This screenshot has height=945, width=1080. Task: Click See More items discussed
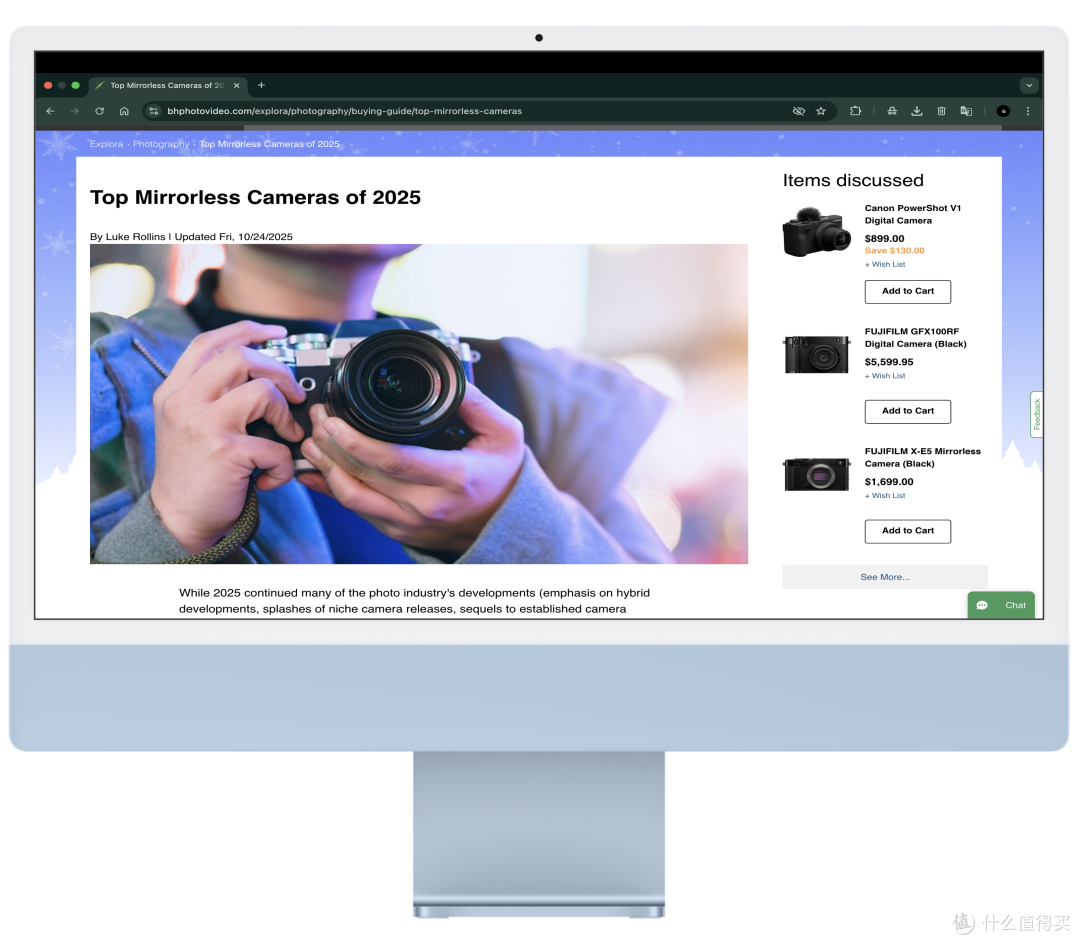click(x=885, y=577)
